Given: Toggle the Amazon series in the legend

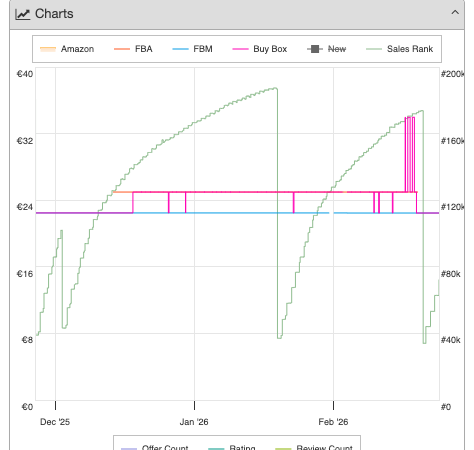Looking at the screenshot, I should [x=67, y=49].
